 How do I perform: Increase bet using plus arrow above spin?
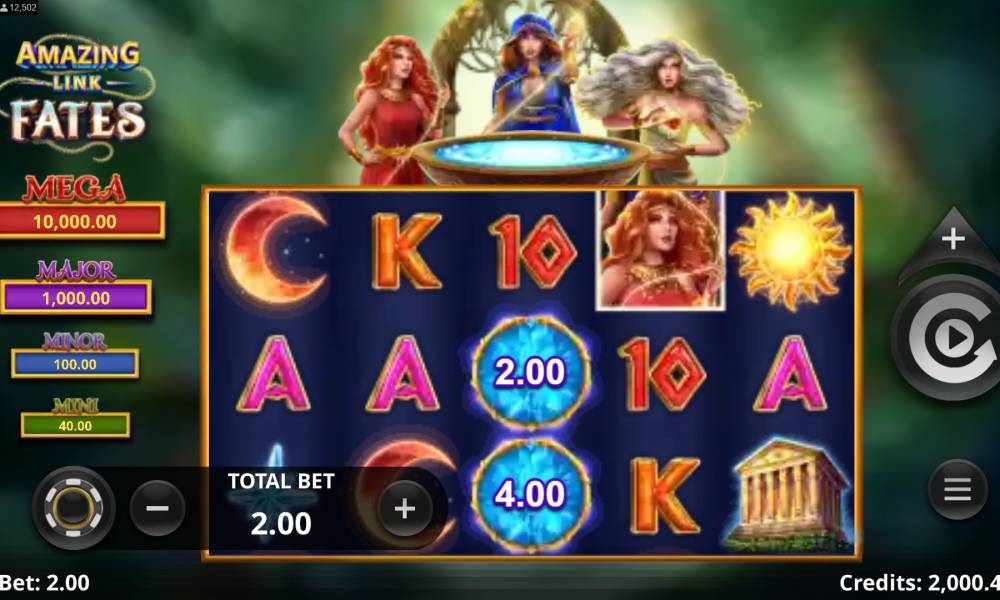click(953, 241)
